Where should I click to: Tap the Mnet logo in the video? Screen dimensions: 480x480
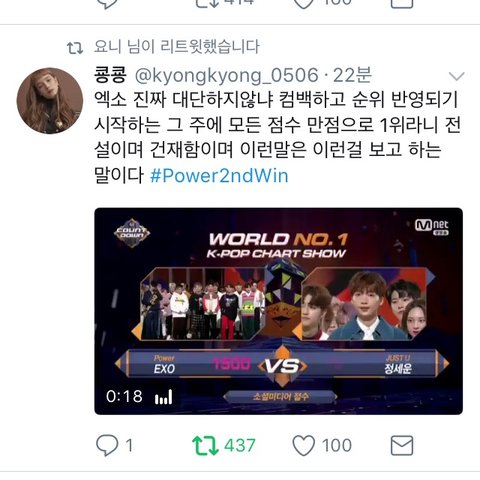(x=432, y=226)
